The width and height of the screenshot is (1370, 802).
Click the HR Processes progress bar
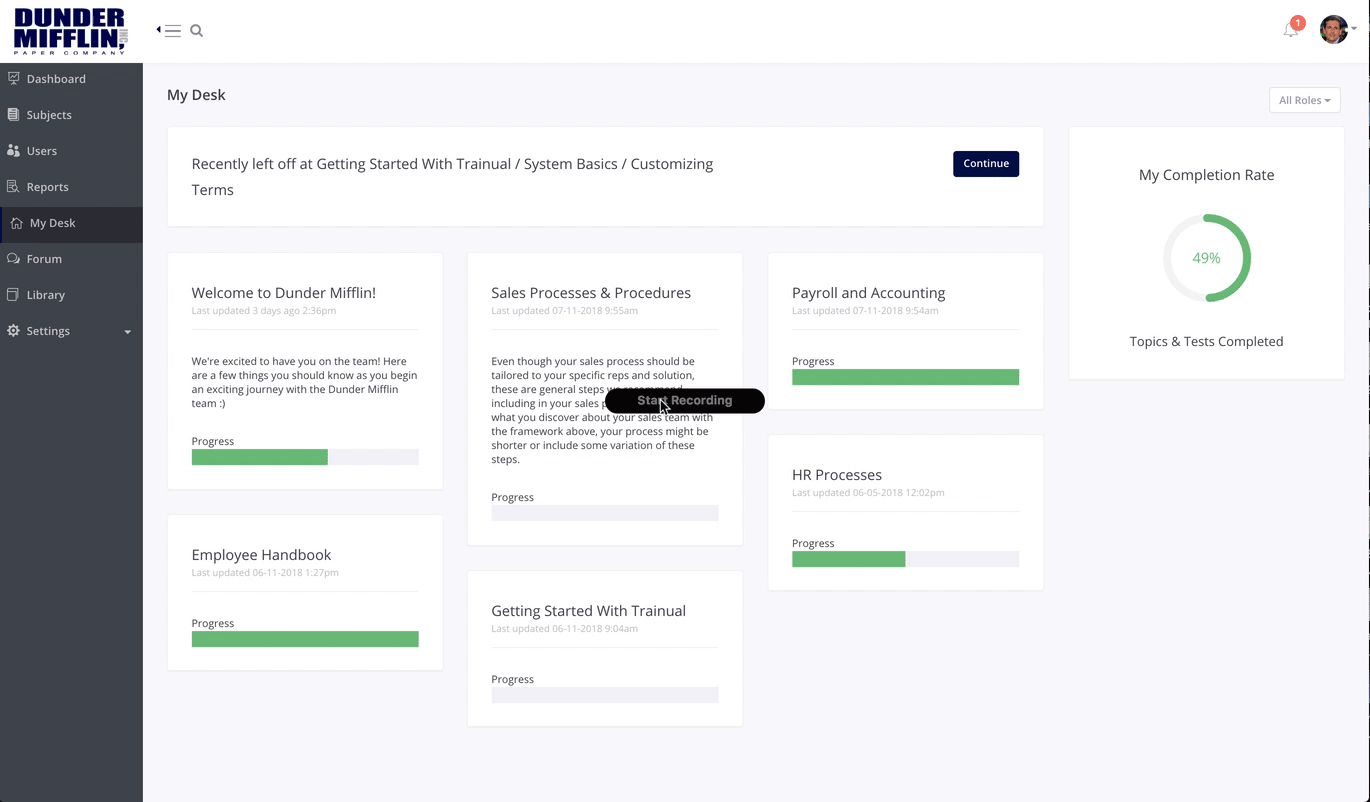pos(905,559)
